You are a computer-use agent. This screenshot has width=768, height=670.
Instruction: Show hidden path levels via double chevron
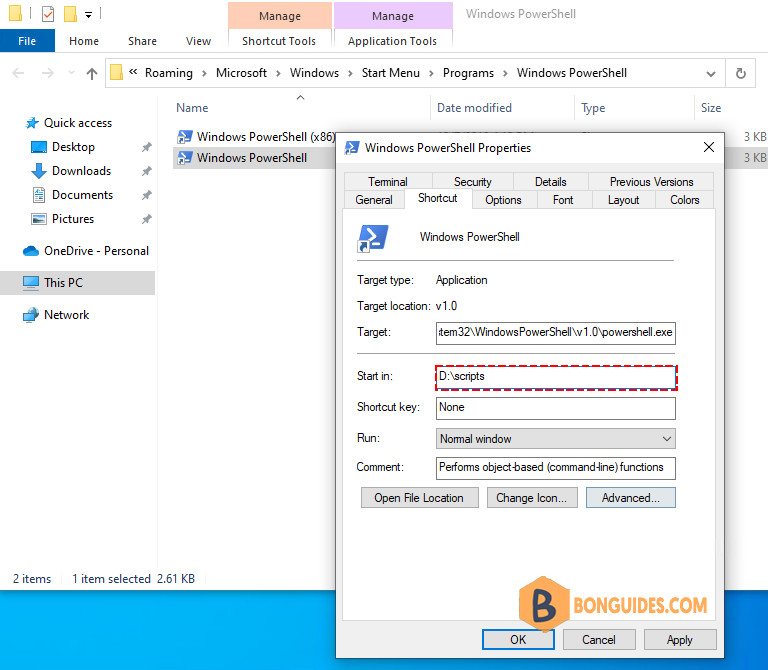coord(133,72)
